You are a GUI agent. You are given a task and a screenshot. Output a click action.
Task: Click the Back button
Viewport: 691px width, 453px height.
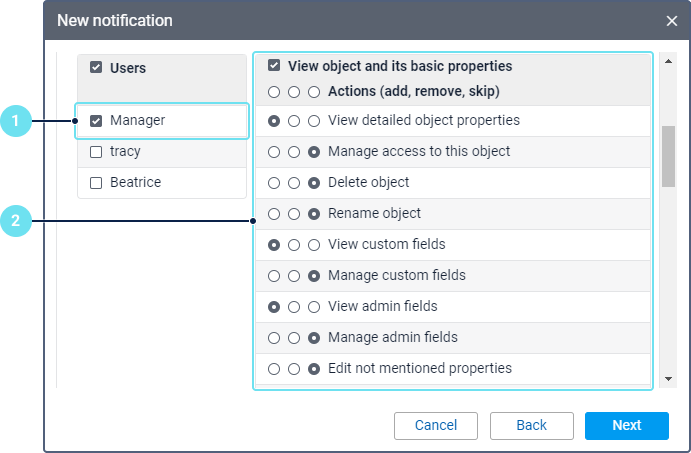pos(531,425)
